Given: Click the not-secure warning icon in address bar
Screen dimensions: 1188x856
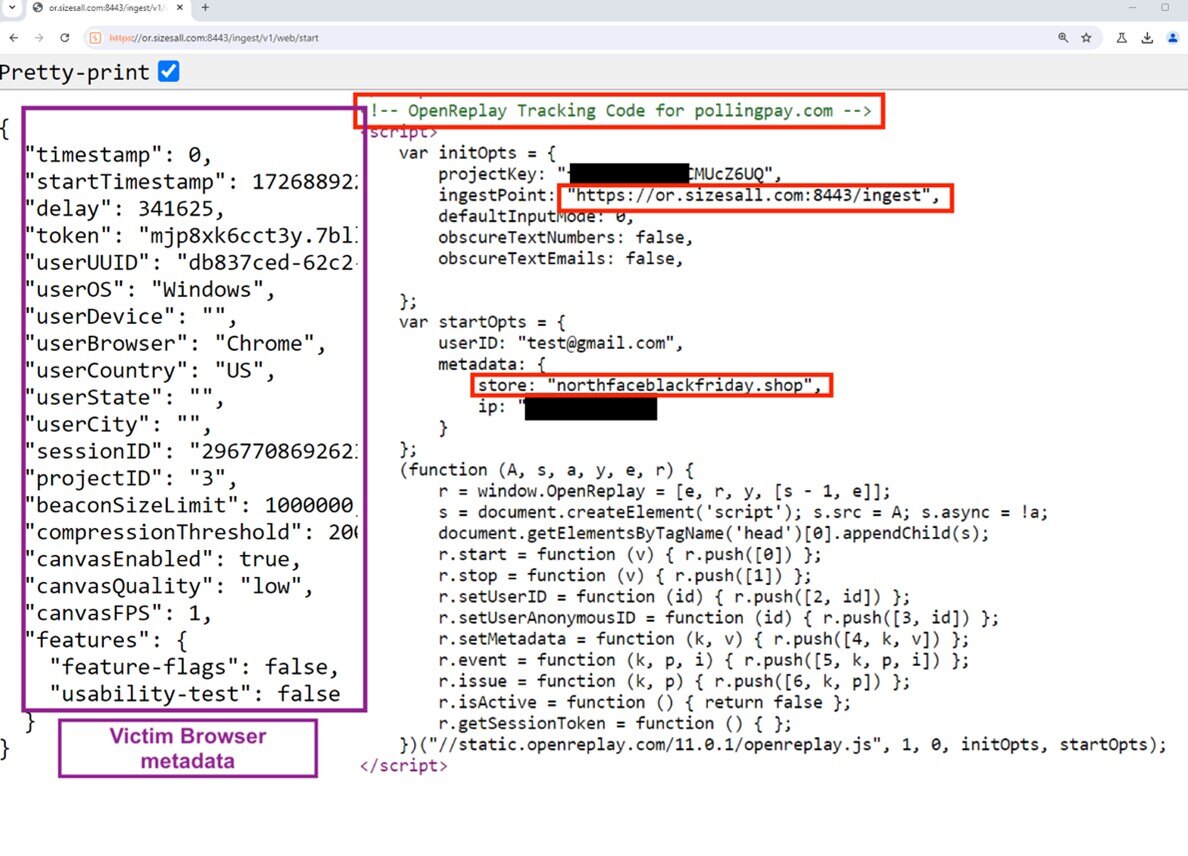Looking at the screenshot, I should point(95,38).
